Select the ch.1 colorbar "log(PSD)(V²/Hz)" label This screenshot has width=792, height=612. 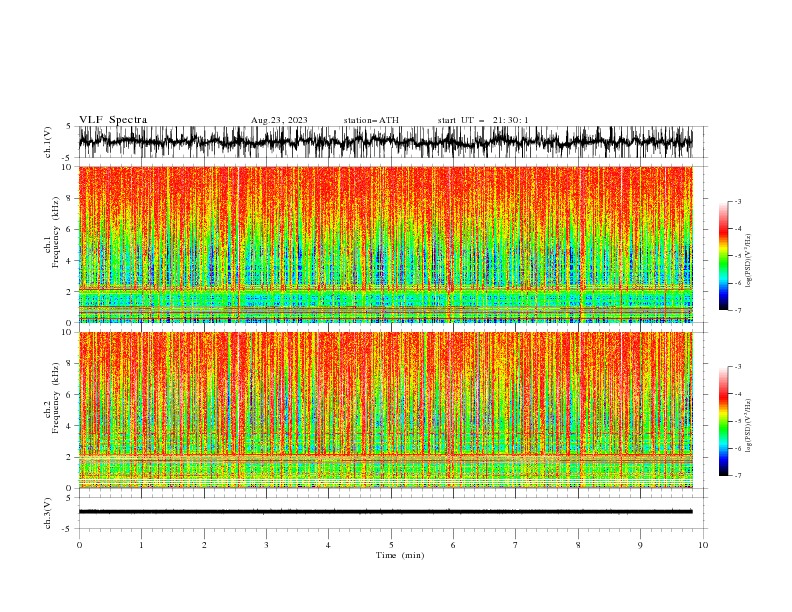point(749,261)
